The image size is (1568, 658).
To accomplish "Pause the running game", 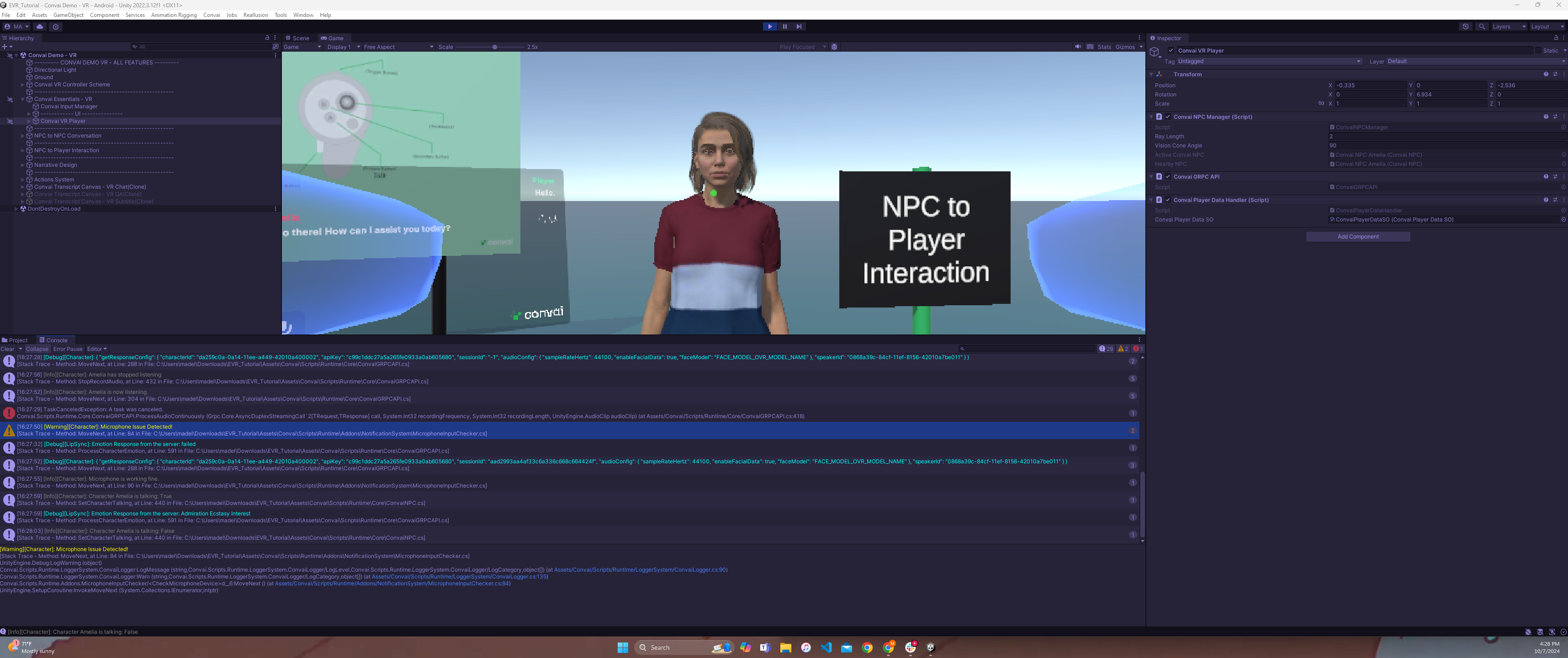I will point(784,27).
